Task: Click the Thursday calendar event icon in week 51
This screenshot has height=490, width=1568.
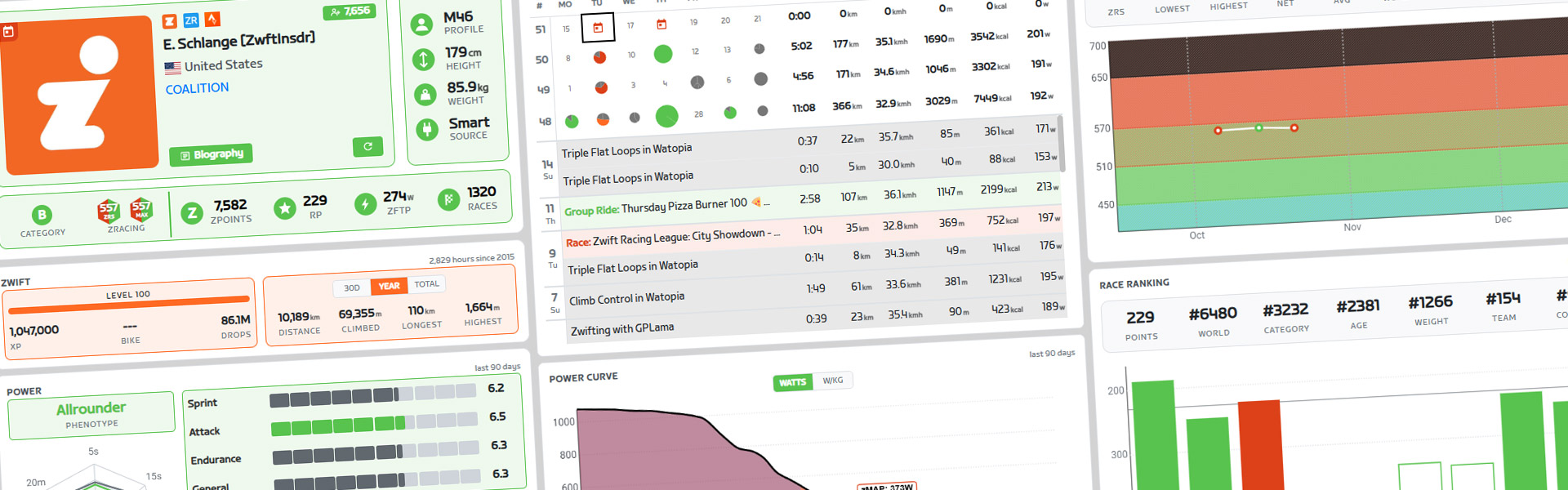Action: coord(661,24)
